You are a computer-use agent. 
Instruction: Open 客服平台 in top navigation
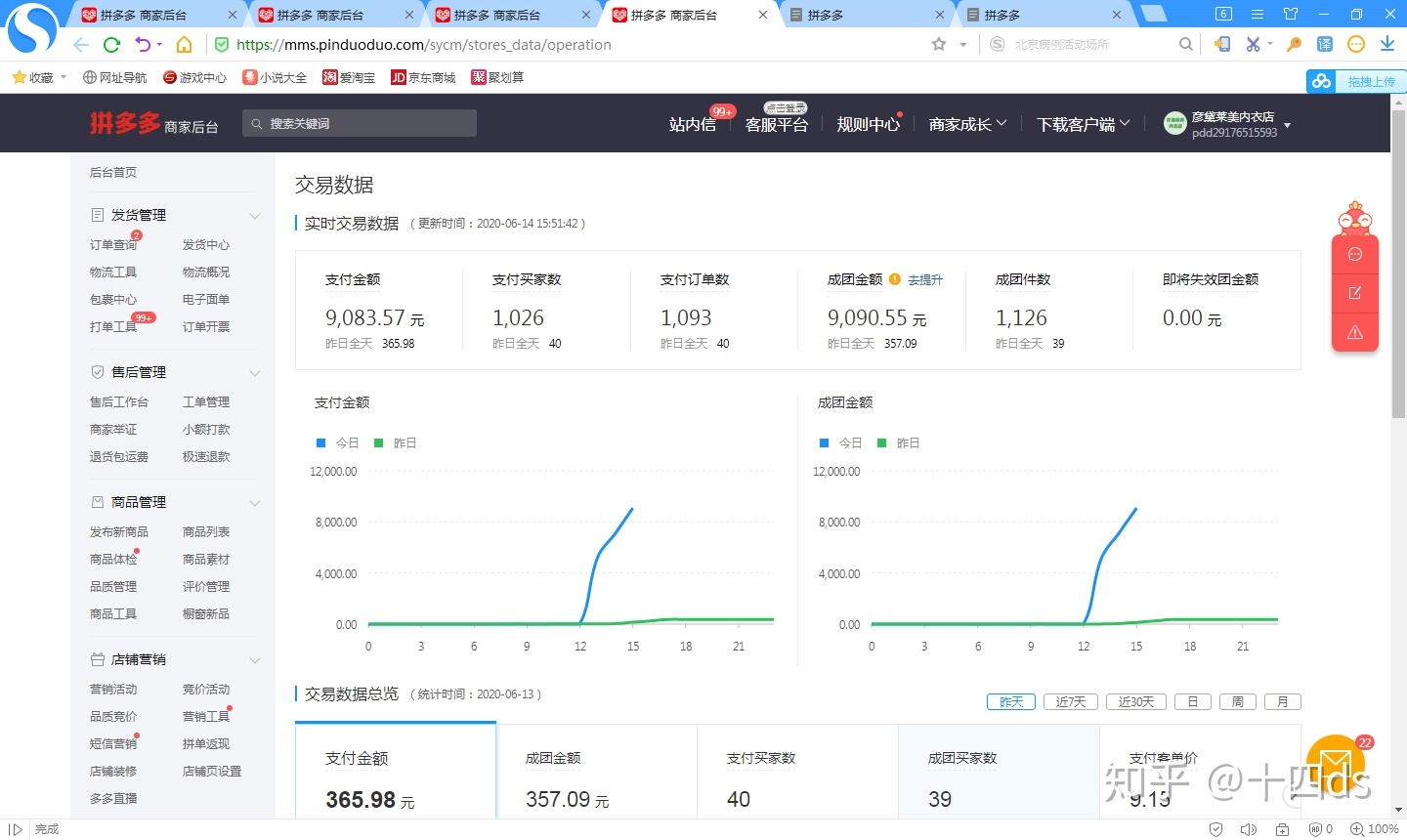click(x=777, y=124)
